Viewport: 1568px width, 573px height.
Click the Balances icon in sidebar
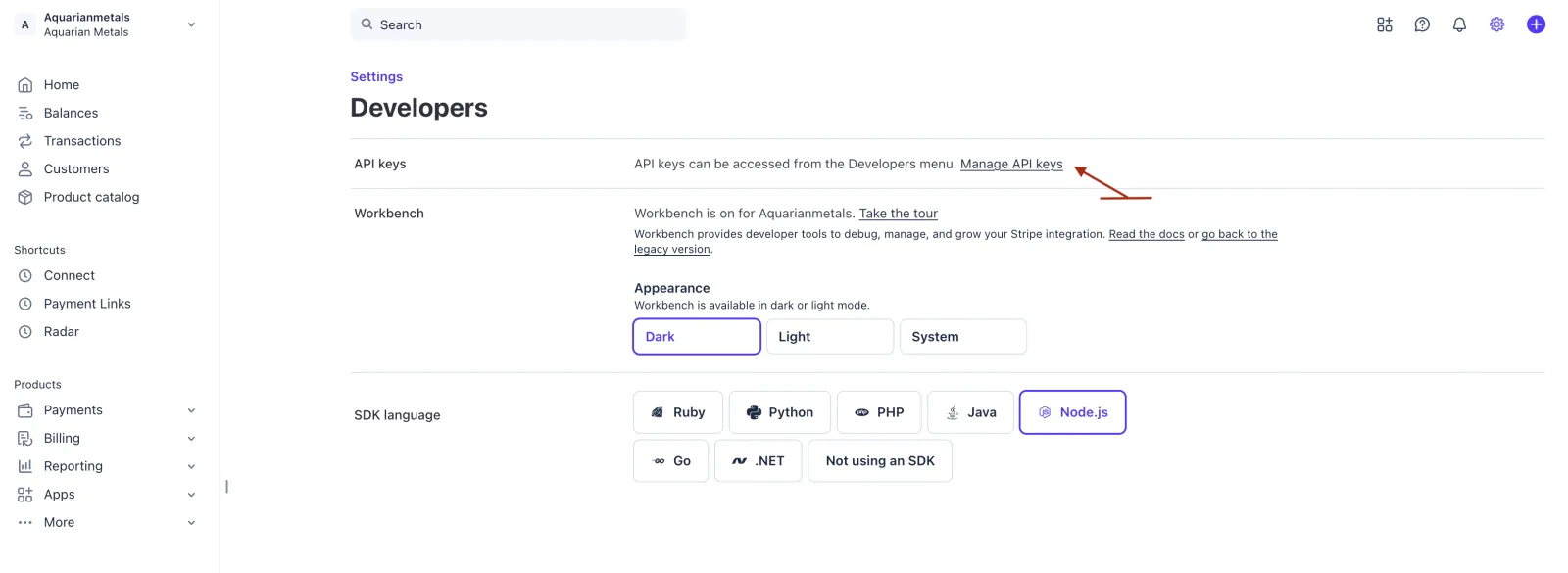25,114
